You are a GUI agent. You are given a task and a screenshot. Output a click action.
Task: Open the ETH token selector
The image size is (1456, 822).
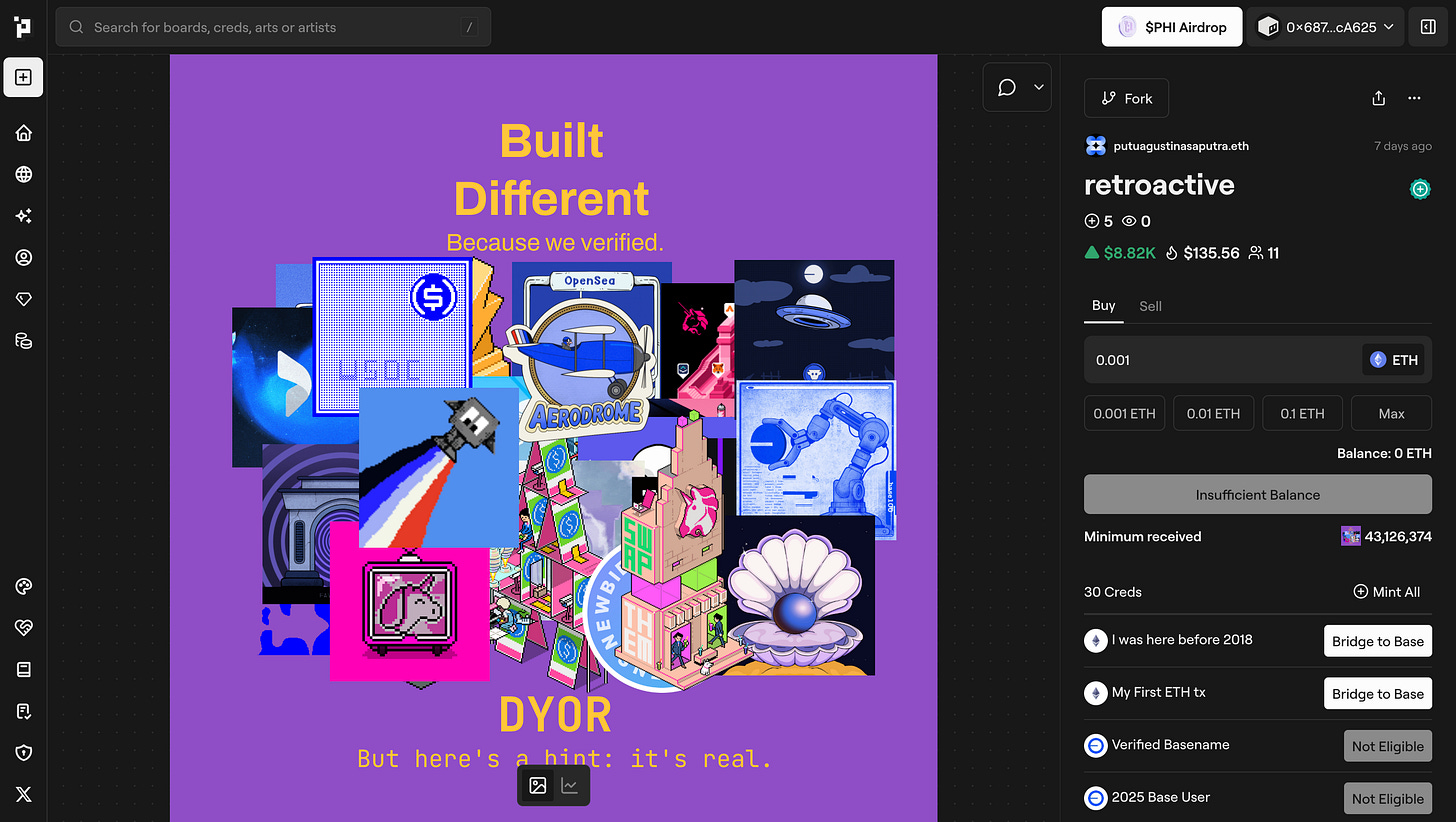(1394, 360)
